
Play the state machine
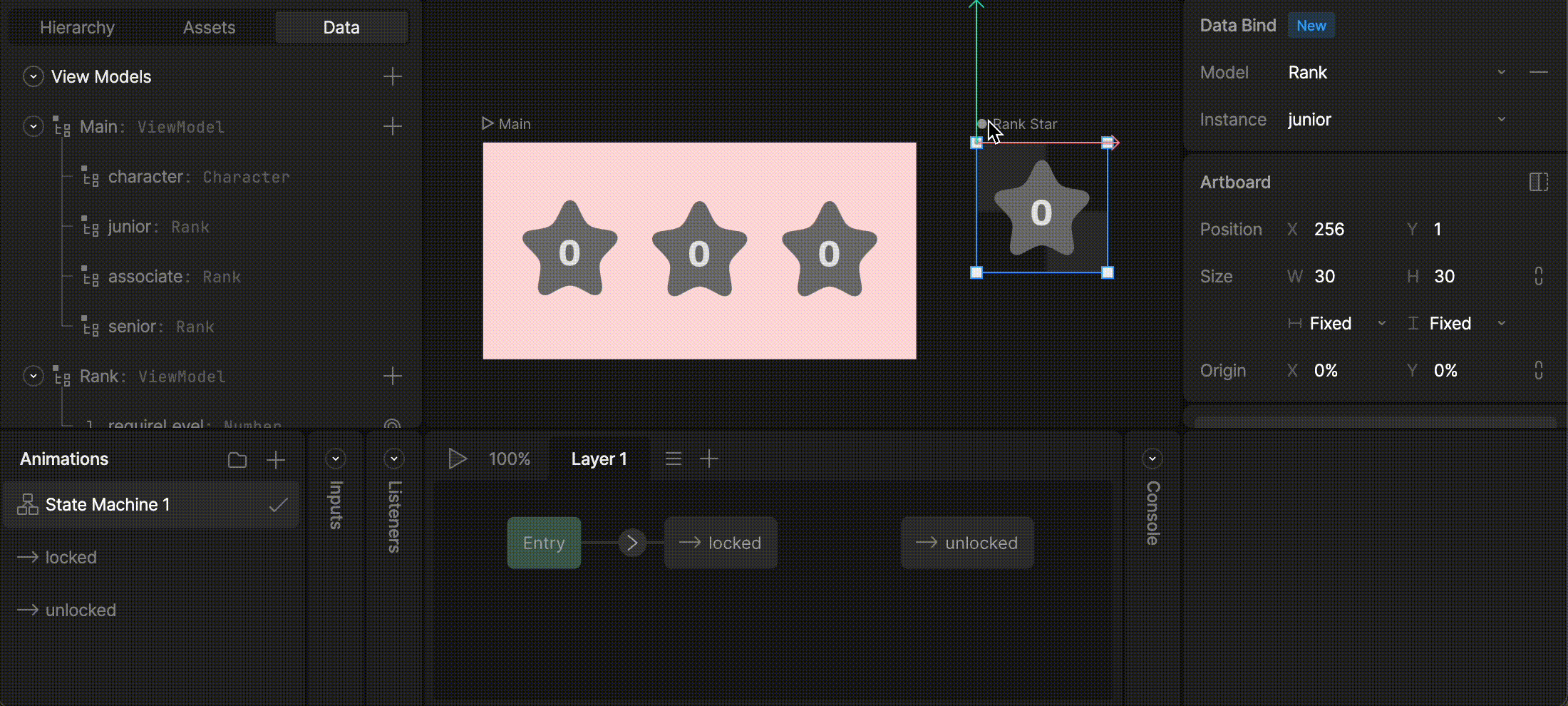coord(458,459)
